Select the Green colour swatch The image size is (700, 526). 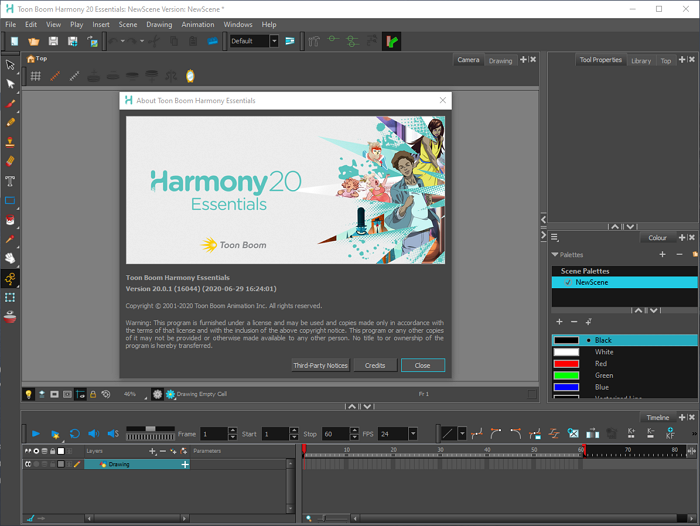click(x=567, y=376)
